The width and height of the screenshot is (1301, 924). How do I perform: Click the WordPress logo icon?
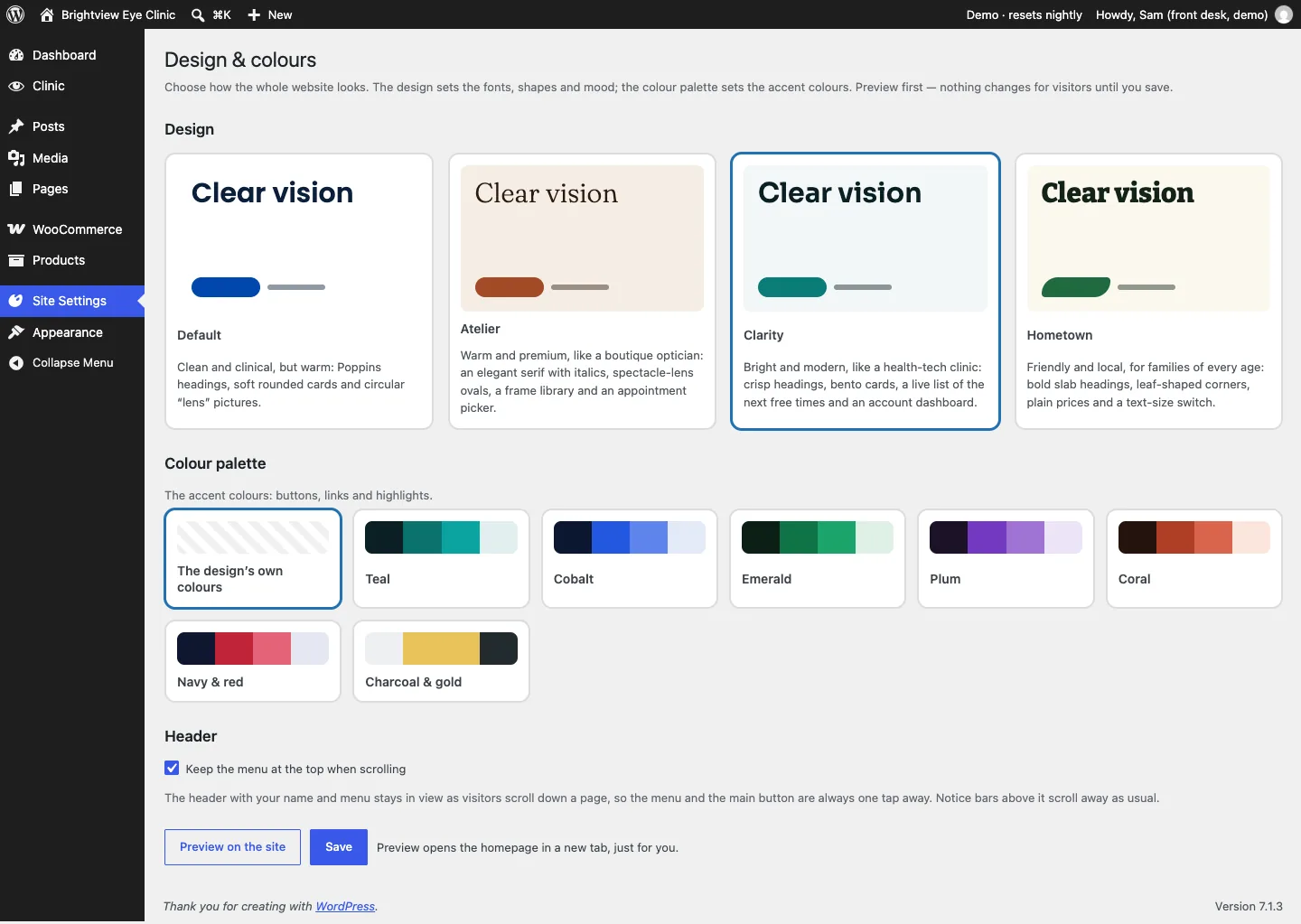[x=15, y=14]
